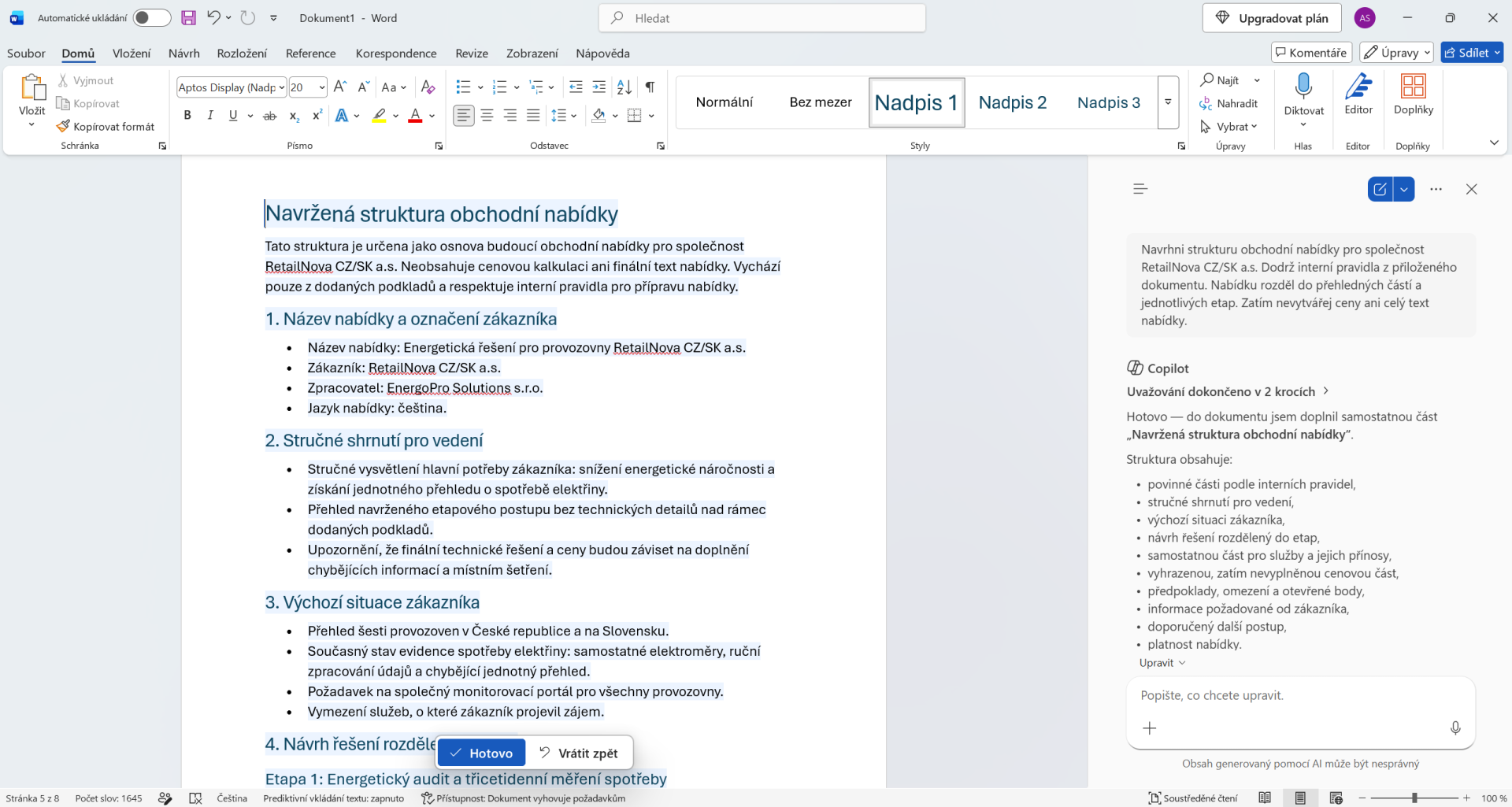
Task: Increase font size with larger A icon
Action: point(340,87)
